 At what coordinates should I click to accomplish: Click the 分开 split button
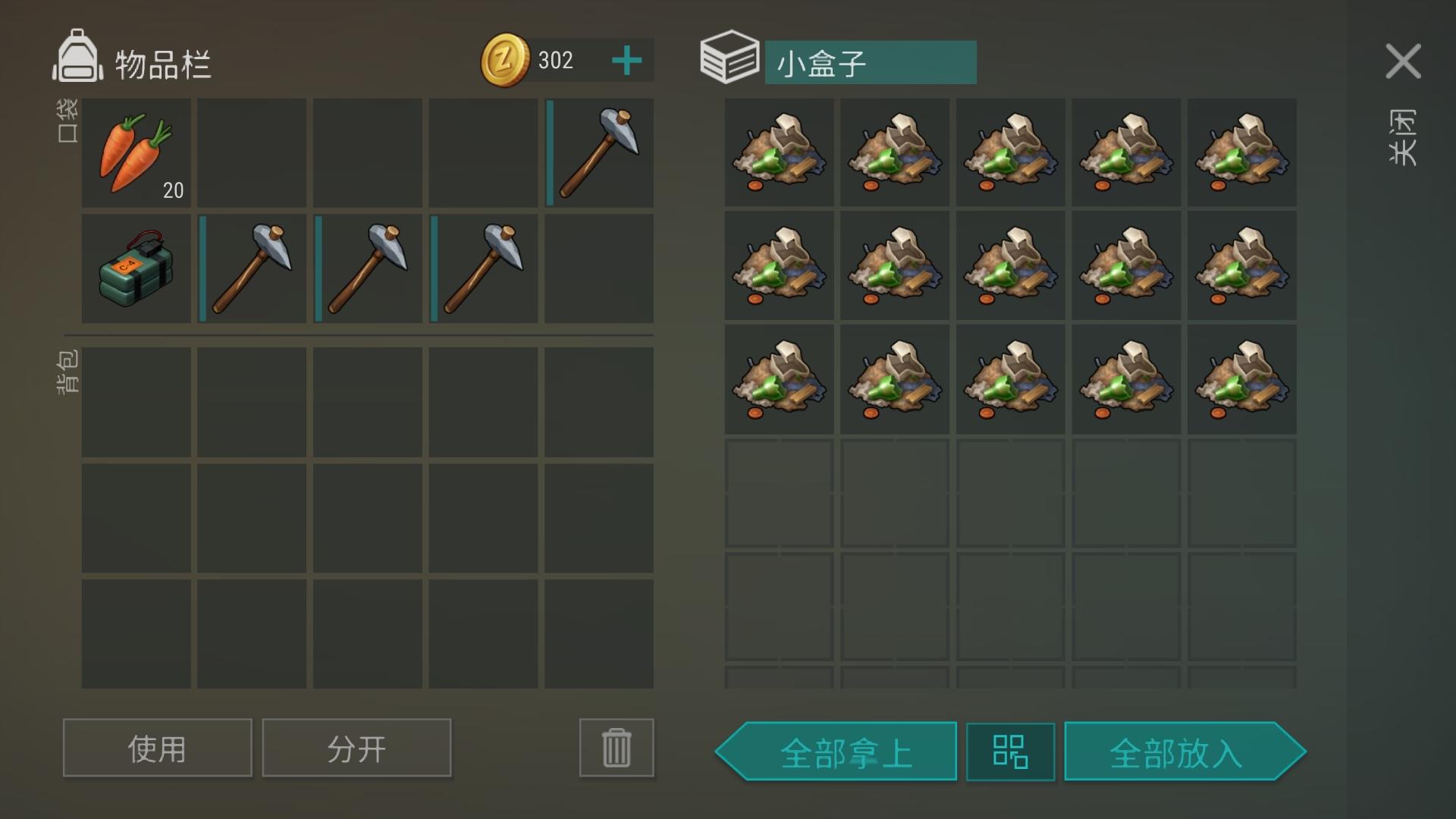click(356, 748)
